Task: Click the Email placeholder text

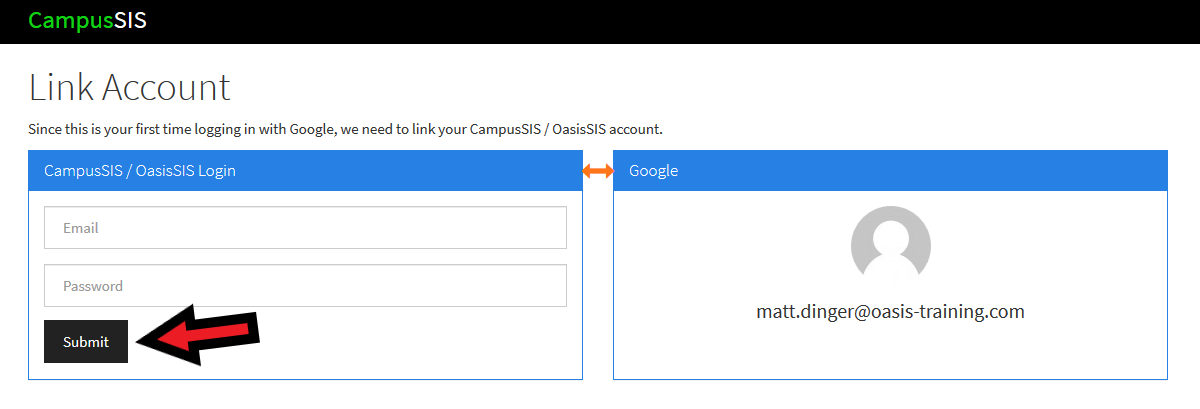Action: pyautogui.click(x=80, y=228)
